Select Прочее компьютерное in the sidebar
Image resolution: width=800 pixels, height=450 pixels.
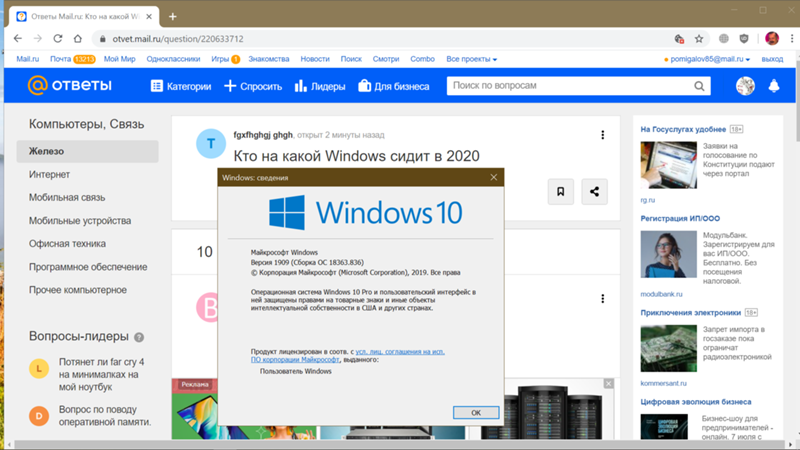[78, 290]
